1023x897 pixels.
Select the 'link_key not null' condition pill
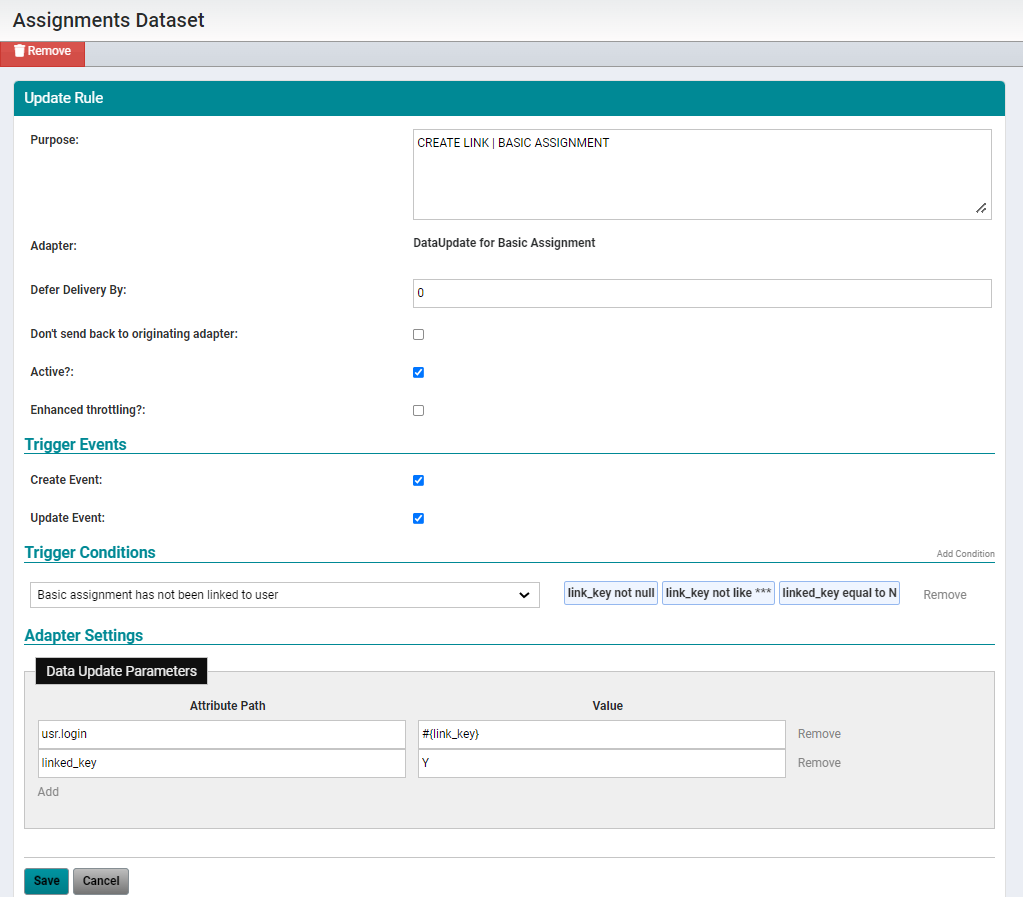point(610,592)
